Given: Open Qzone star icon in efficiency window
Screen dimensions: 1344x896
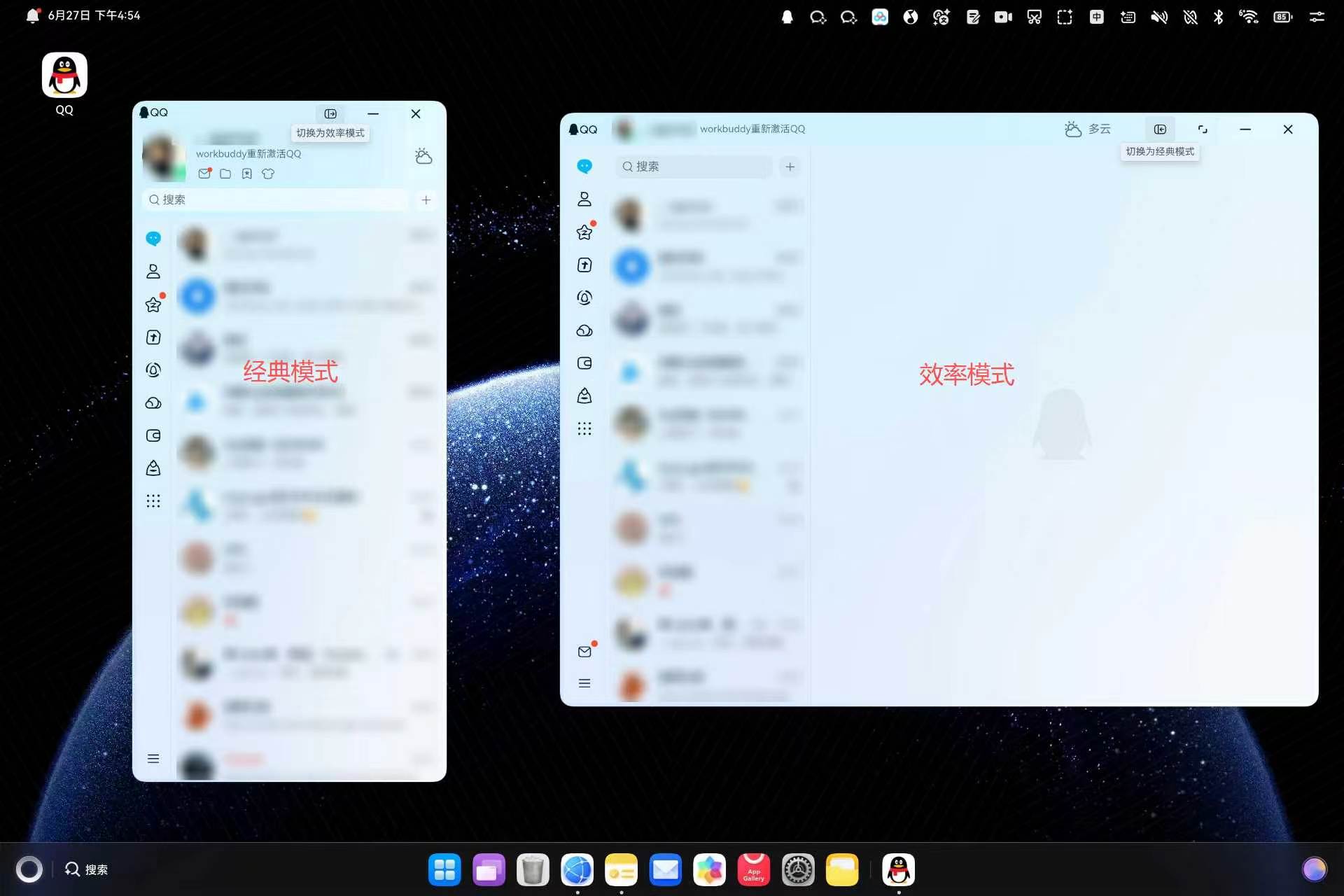Looking at the screenshot, I should 584,232.
